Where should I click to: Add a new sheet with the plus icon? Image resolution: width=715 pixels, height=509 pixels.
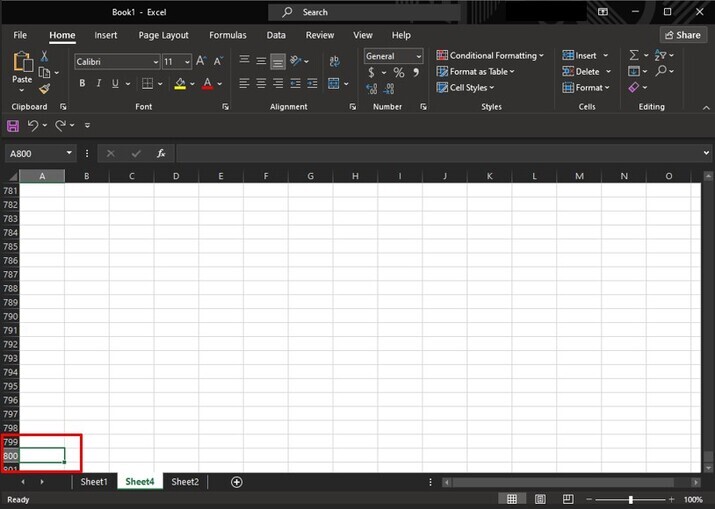[x=237, y=482]
